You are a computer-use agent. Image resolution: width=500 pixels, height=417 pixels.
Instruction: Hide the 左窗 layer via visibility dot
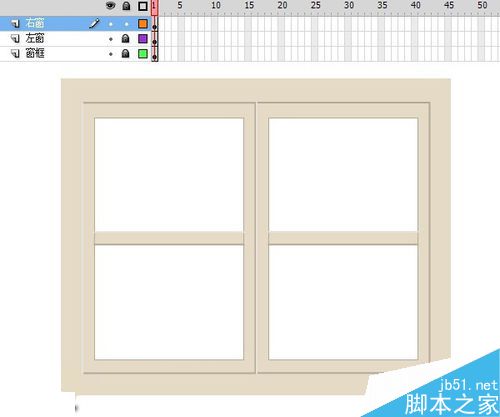click(111, 39)
